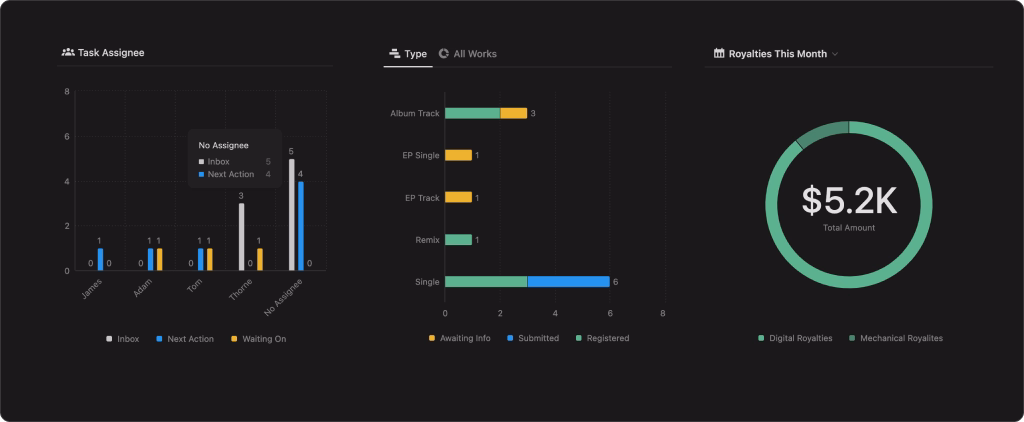Click the Remix axis label
The image size is (1024, 422).
point(428,240)
